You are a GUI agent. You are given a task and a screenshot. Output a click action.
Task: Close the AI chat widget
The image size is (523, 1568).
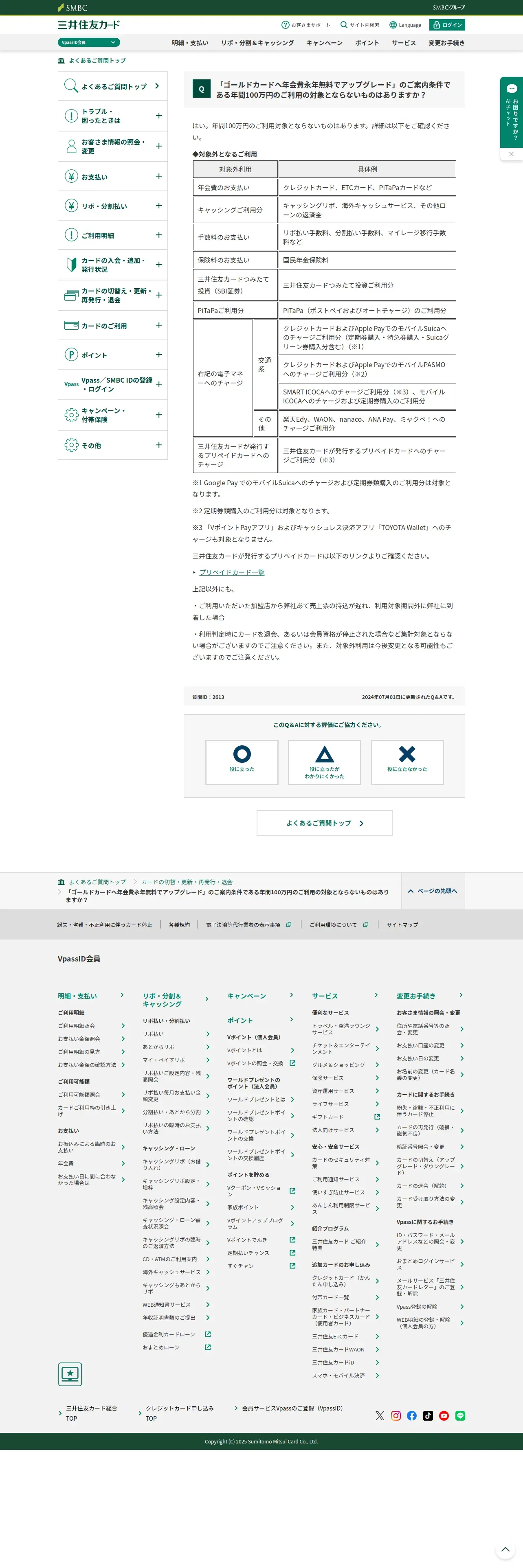512,154
